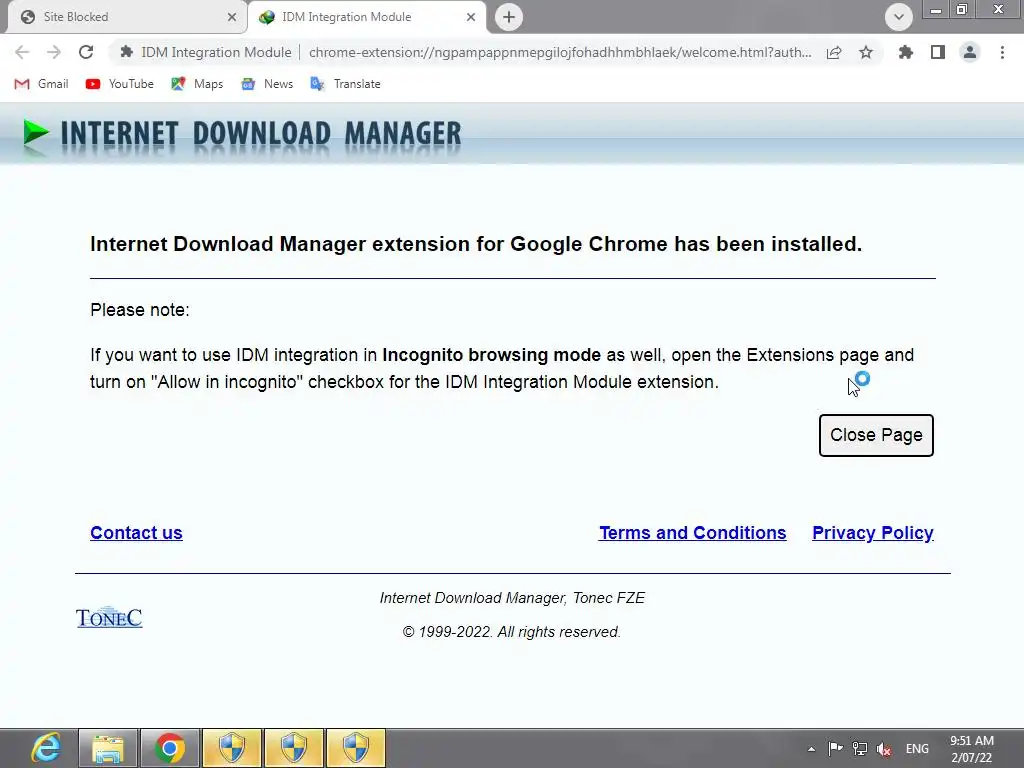The width and height of the screenshot is (1024, 768).
Task: Open the Chrome three-dot menu
Action: (x=1002, y=52)
